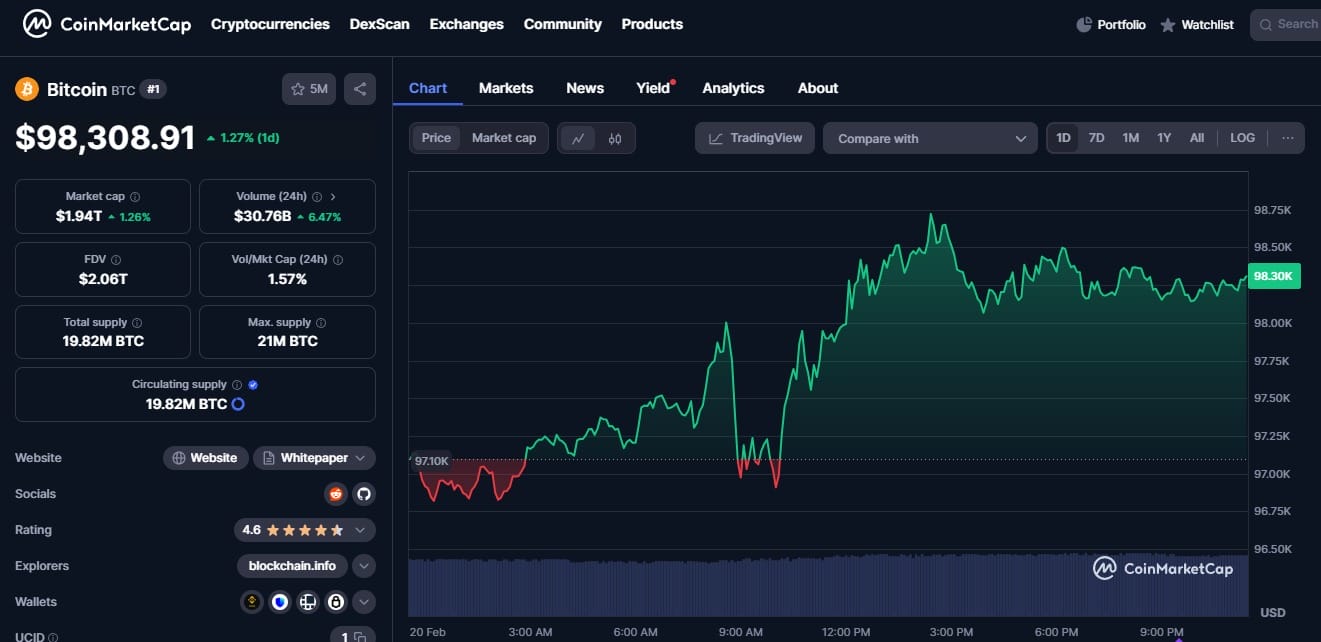This screenshot has width=1321, height=642.
Task: Open the Binance wallet icon
Action: click(x=252, y=602)
